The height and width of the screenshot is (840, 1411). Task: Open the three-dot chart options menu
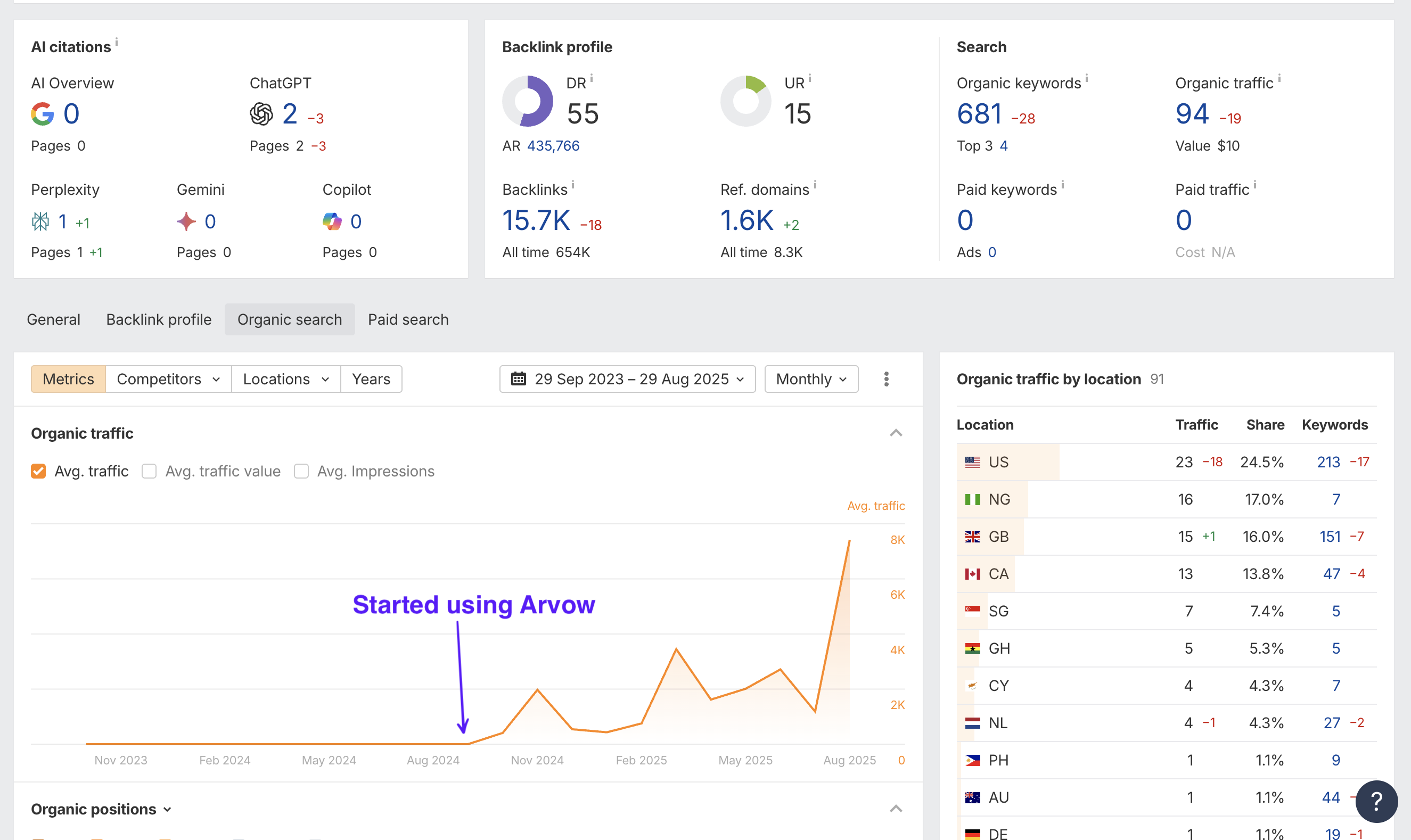[886, 379]
